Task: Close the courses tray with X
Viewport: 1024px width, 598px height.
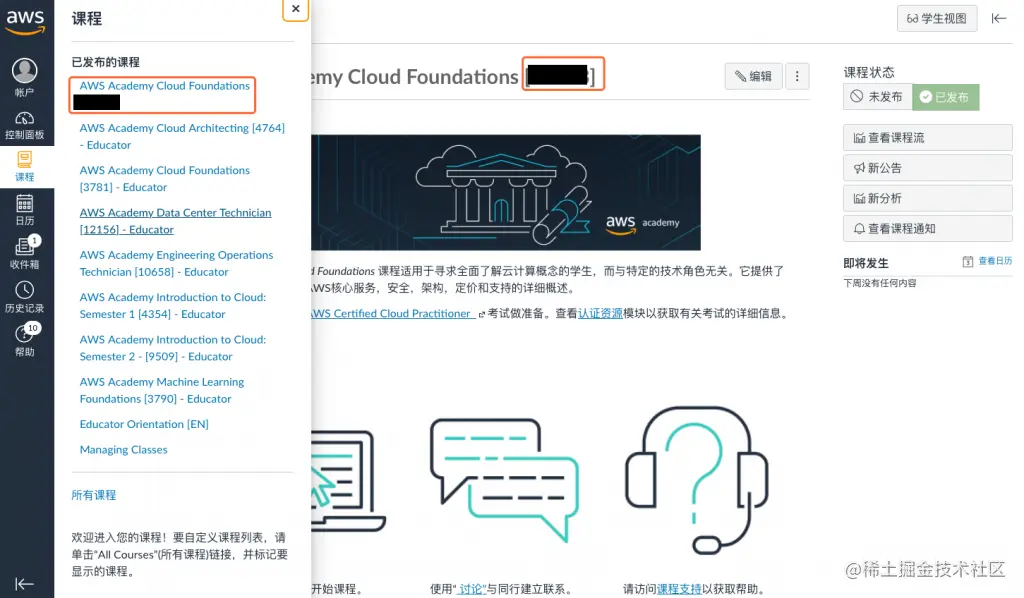Action: tap(295, 9)
